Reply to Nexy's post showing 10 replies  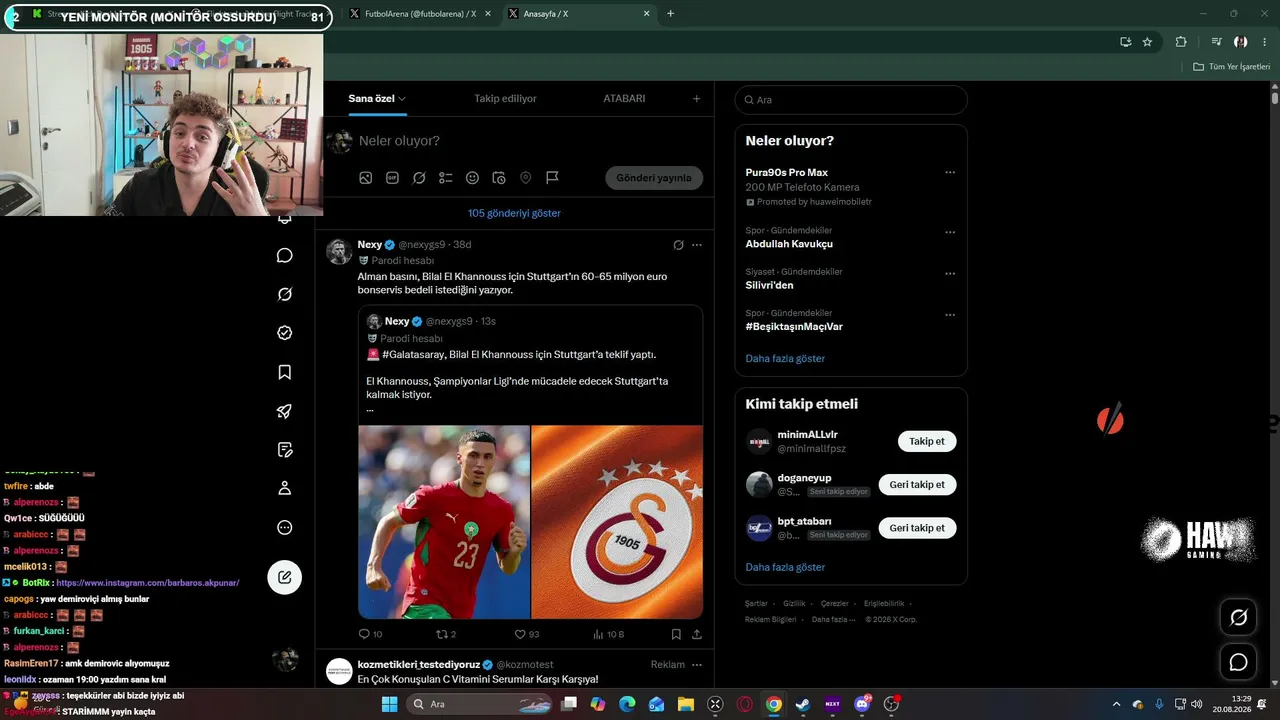[x=364, y=634]
